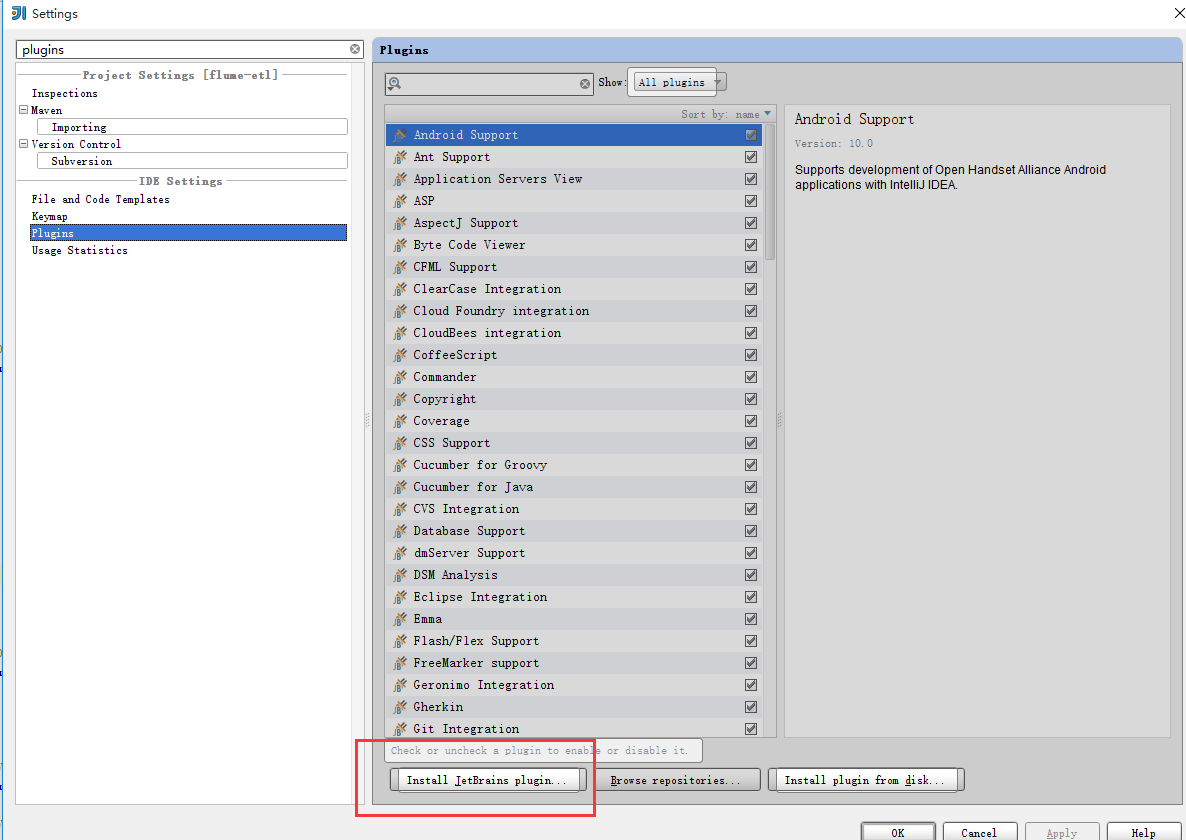This screenshot has width=1186, height=840.
Task: Disable the Application Servers View plugin checkbox
Action: [x=750, y=179]
